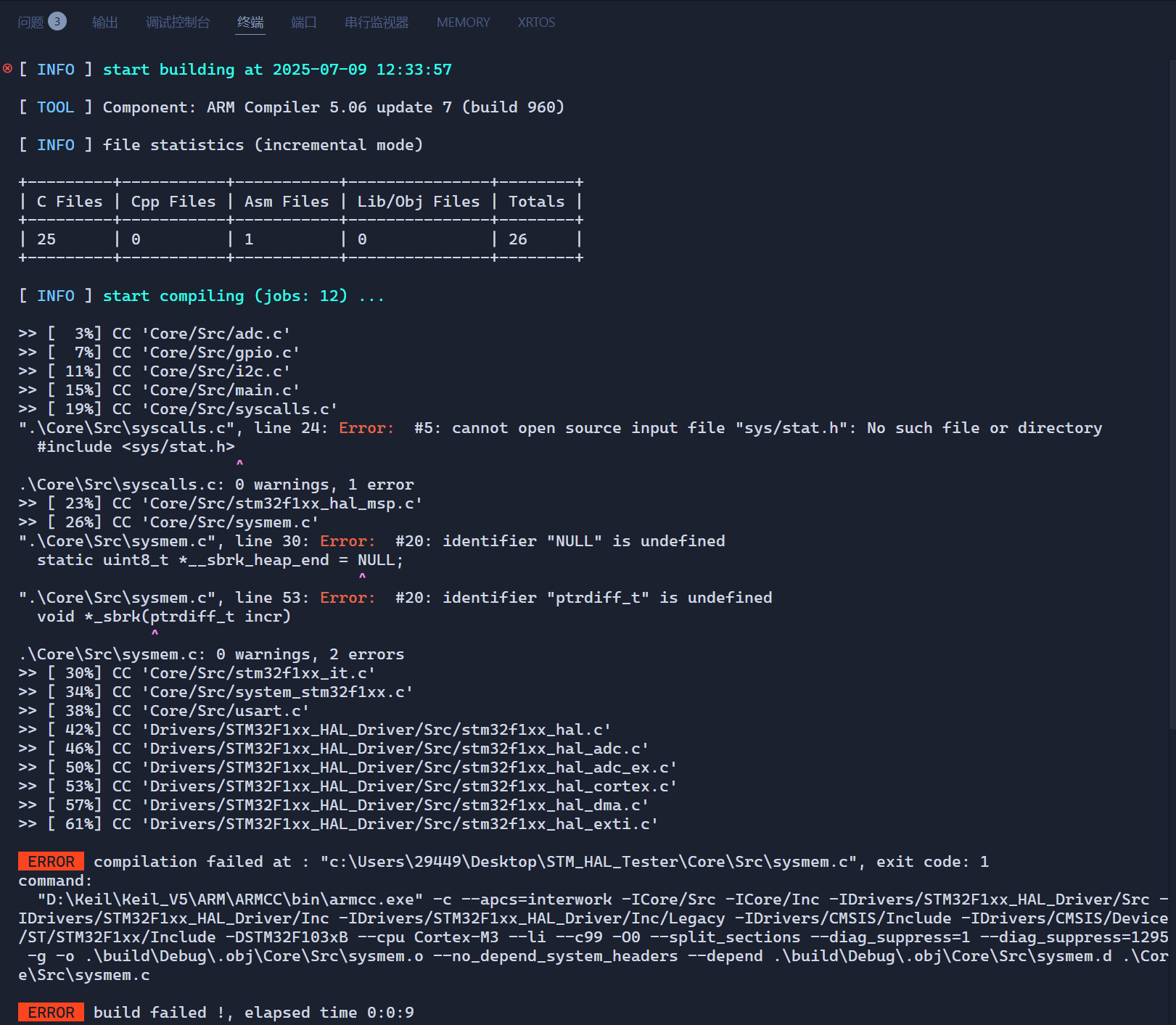Screen dimensions: 1176x1025
Task: Click the CC 'Core/Src/usart.c' line
Action: tap(164, 711)
